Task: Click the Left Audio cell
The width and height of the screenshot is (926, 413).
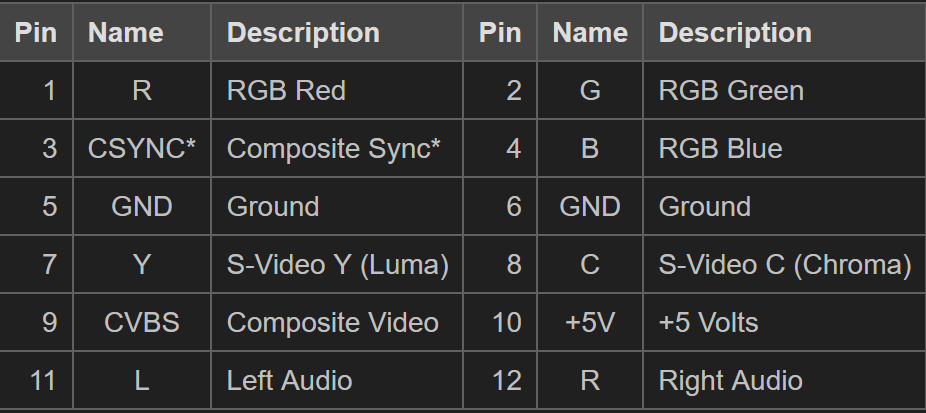Action: pos(289,381)
